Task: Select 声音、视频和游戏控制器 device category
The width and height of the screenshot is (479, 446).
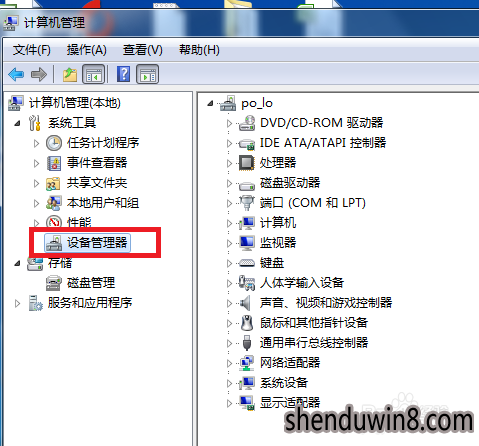Action: click(326, 303)
